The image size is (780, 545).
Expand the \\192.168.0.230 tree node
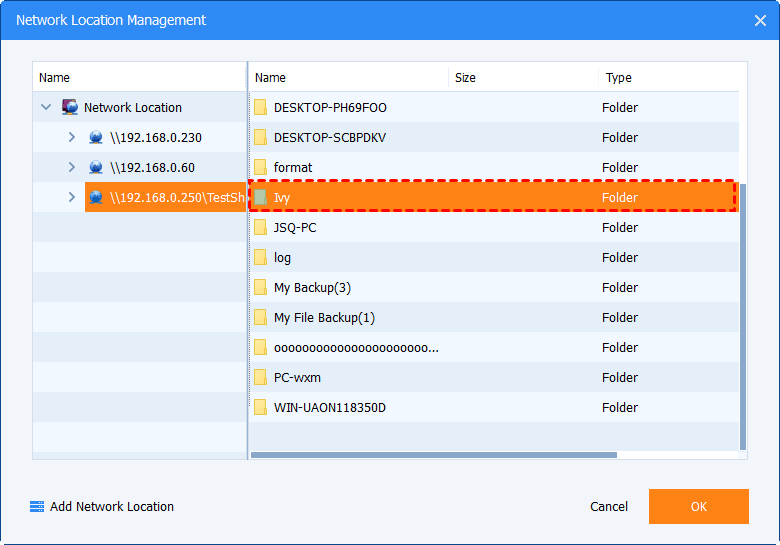tap(71, 137)
